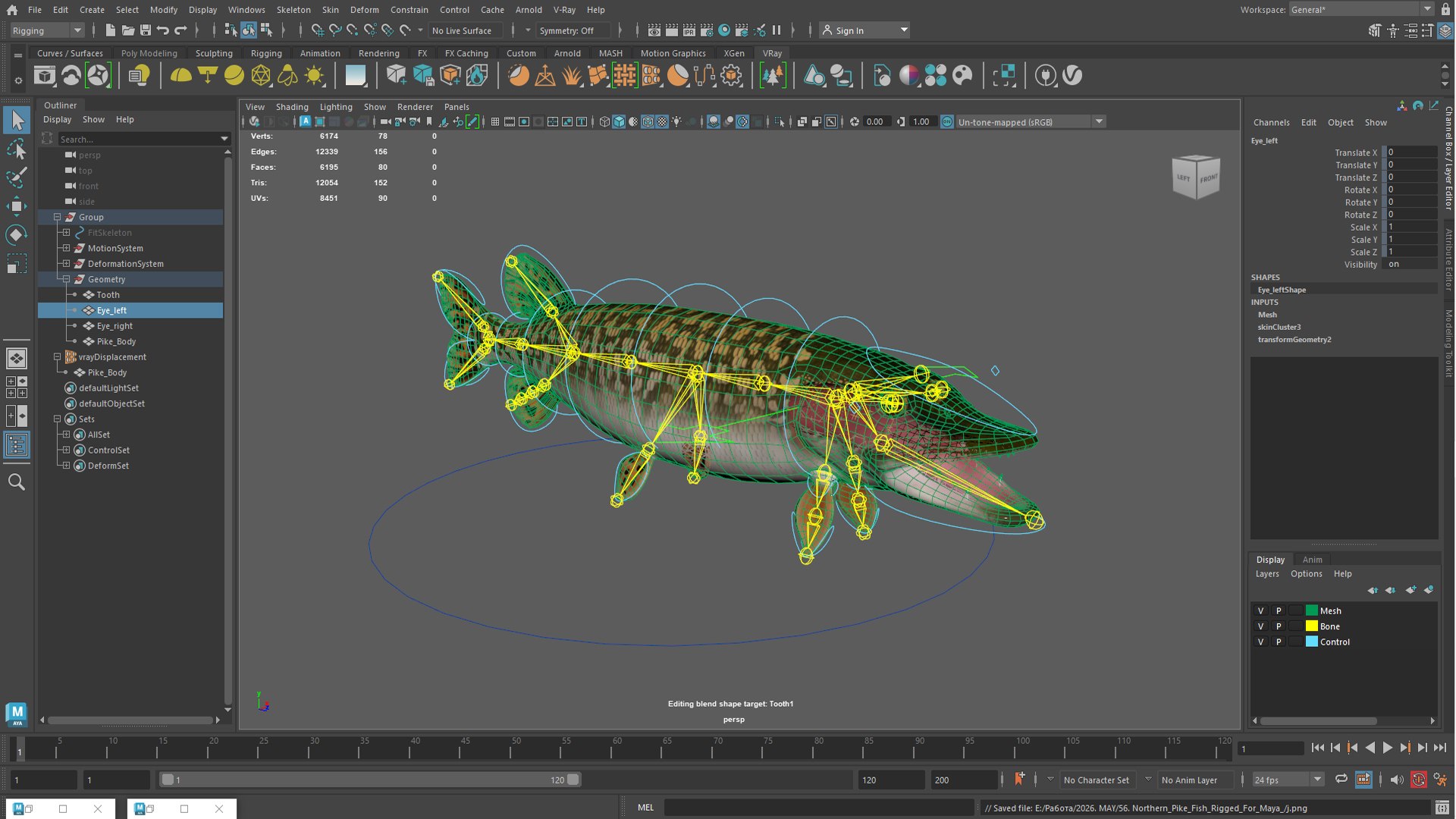
Task: Toggle playback P of Control layer
Action: pos(1279,642)
